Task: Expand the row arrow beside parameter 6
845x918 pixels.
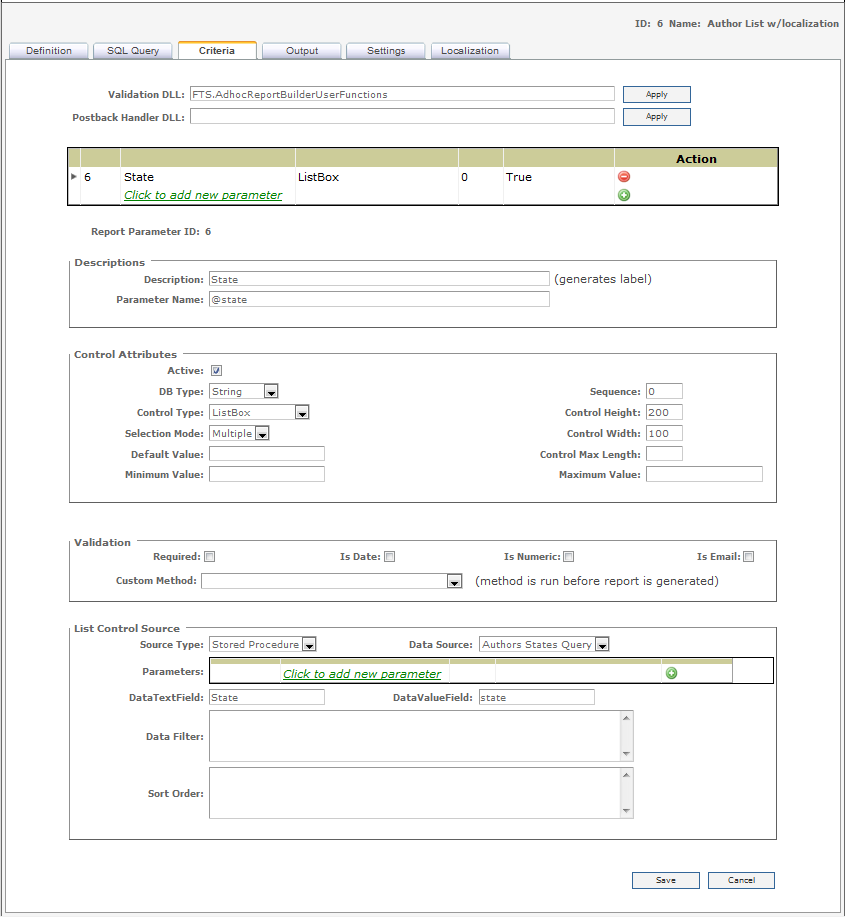Action: [x=74, y=176]
